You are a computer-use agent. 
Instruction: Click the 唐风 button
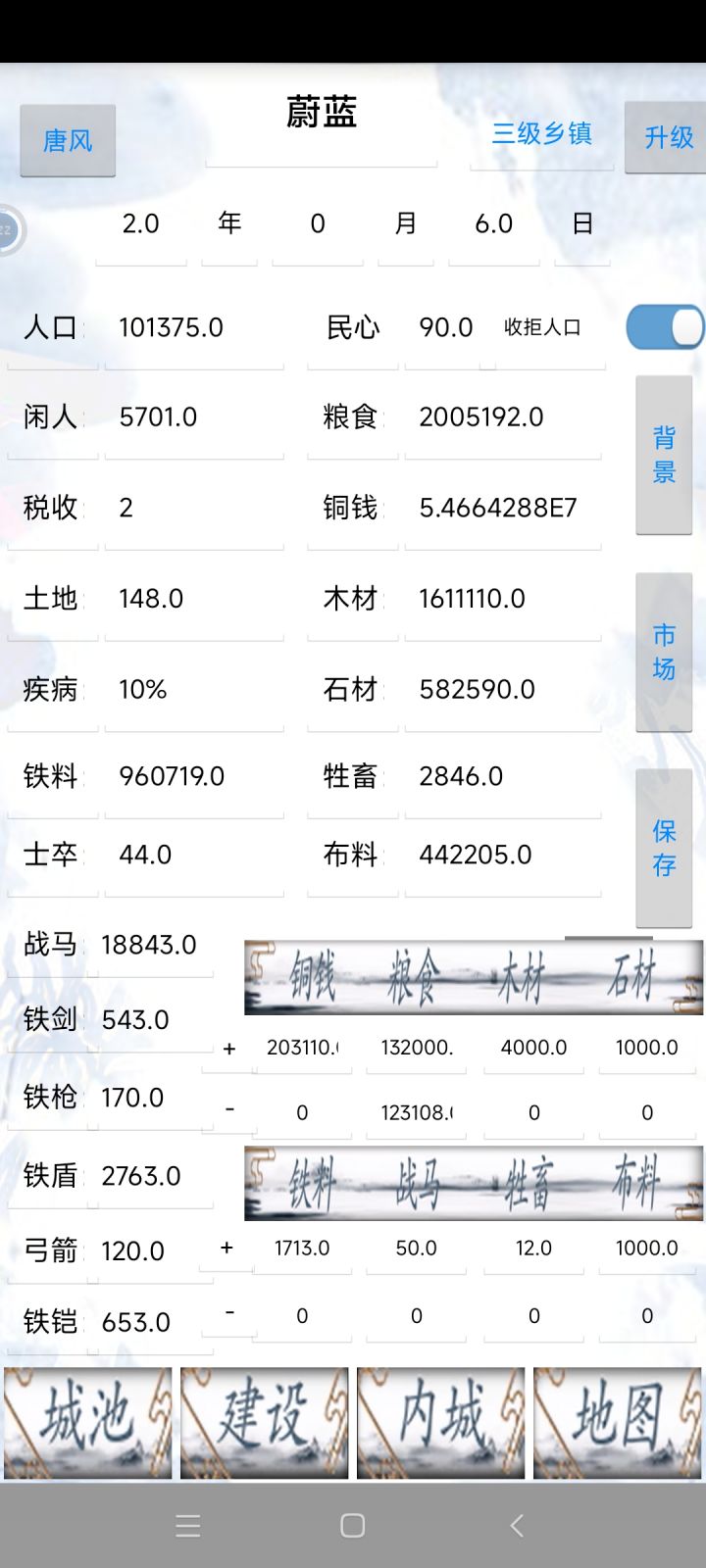coord(68,140)
